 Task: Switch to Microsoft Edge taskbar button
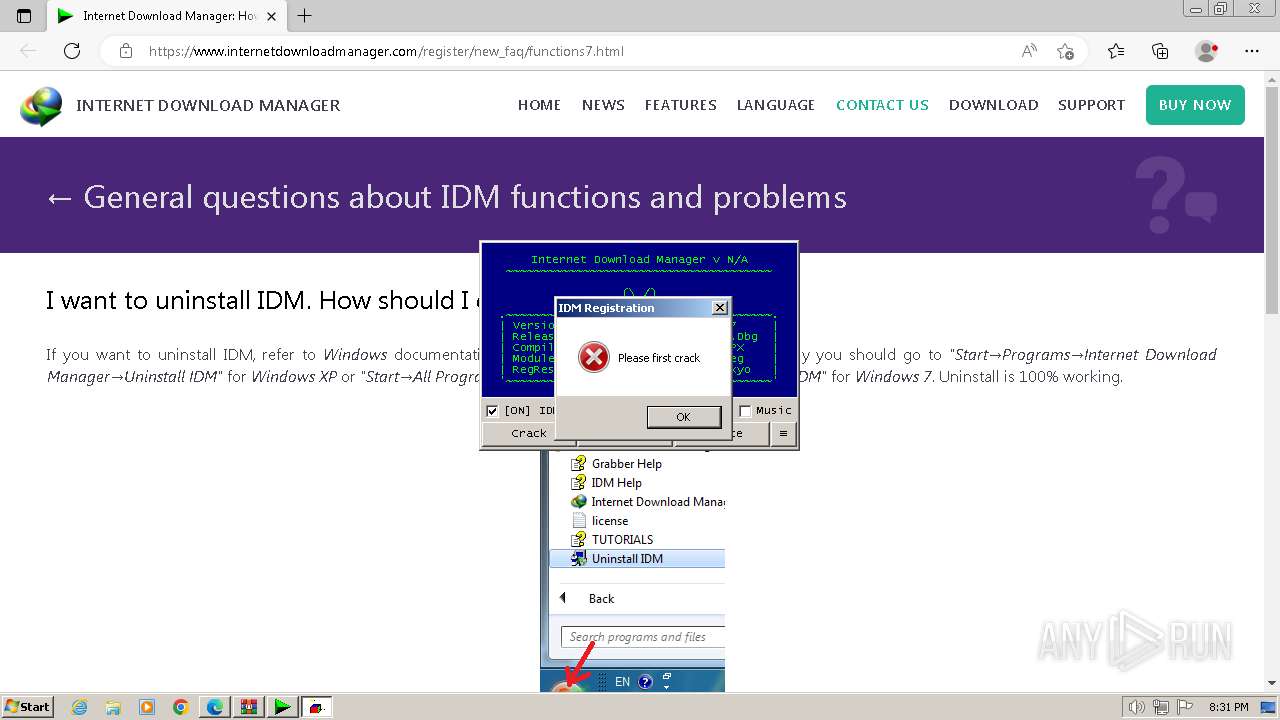[215, 707]
